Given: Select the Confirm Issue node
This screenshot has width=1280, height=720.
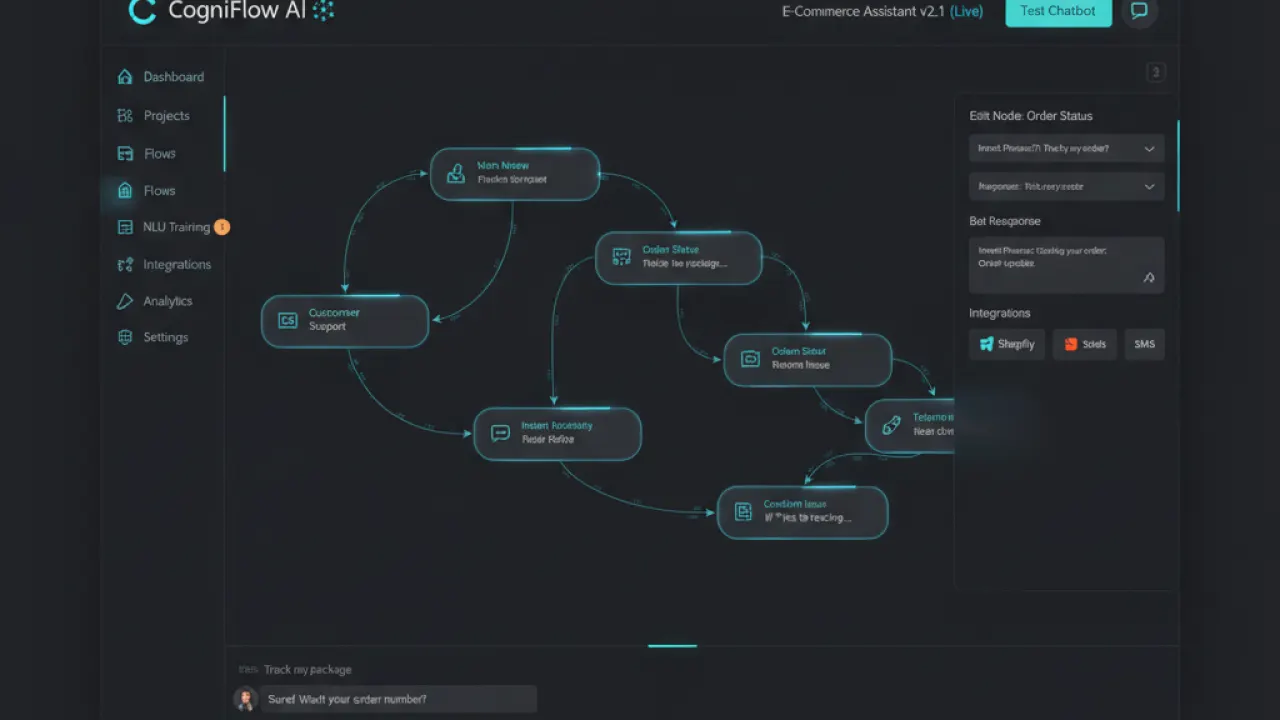Looking at the screenshot, I should [803, 512].
